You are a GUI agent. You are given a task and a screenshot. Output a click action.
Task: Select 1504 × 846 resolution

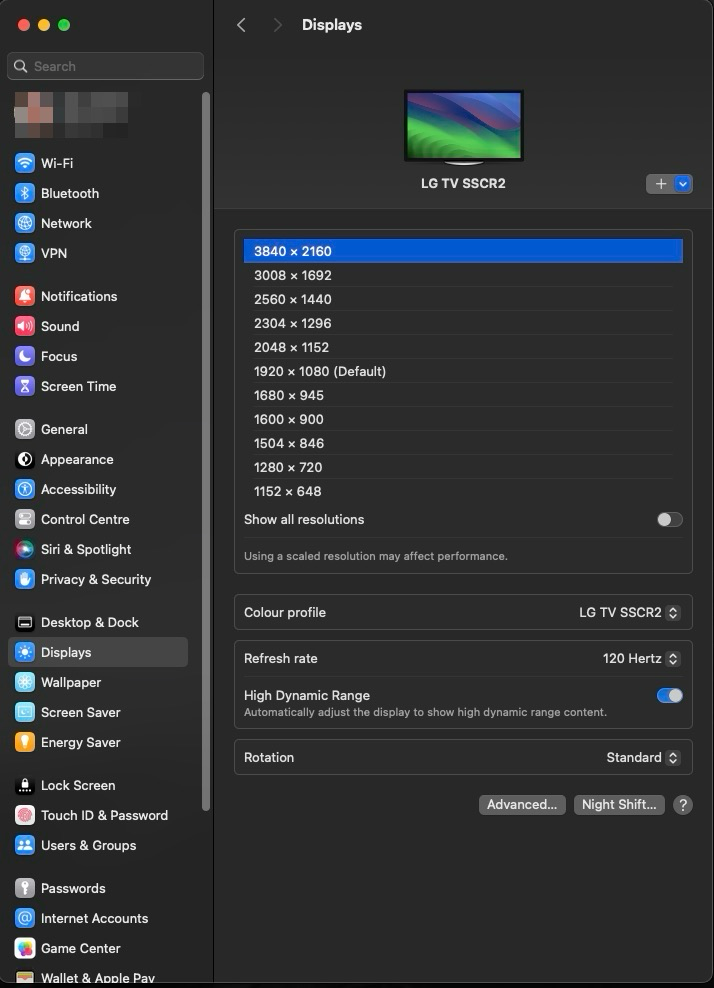point(463,443)
